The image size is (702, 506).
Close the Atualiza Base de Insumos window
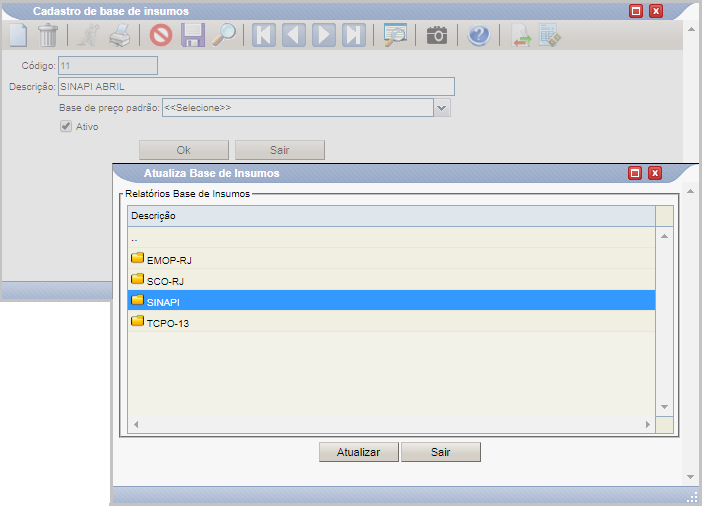pos(655,173)
